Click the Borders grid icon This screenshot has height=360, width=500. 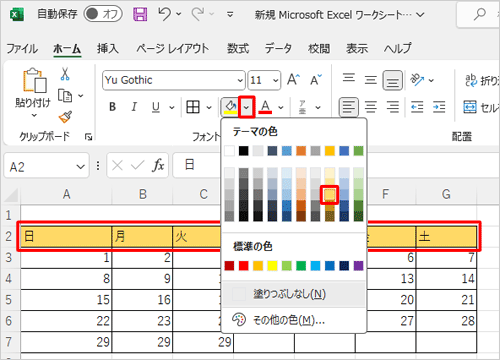193,107
